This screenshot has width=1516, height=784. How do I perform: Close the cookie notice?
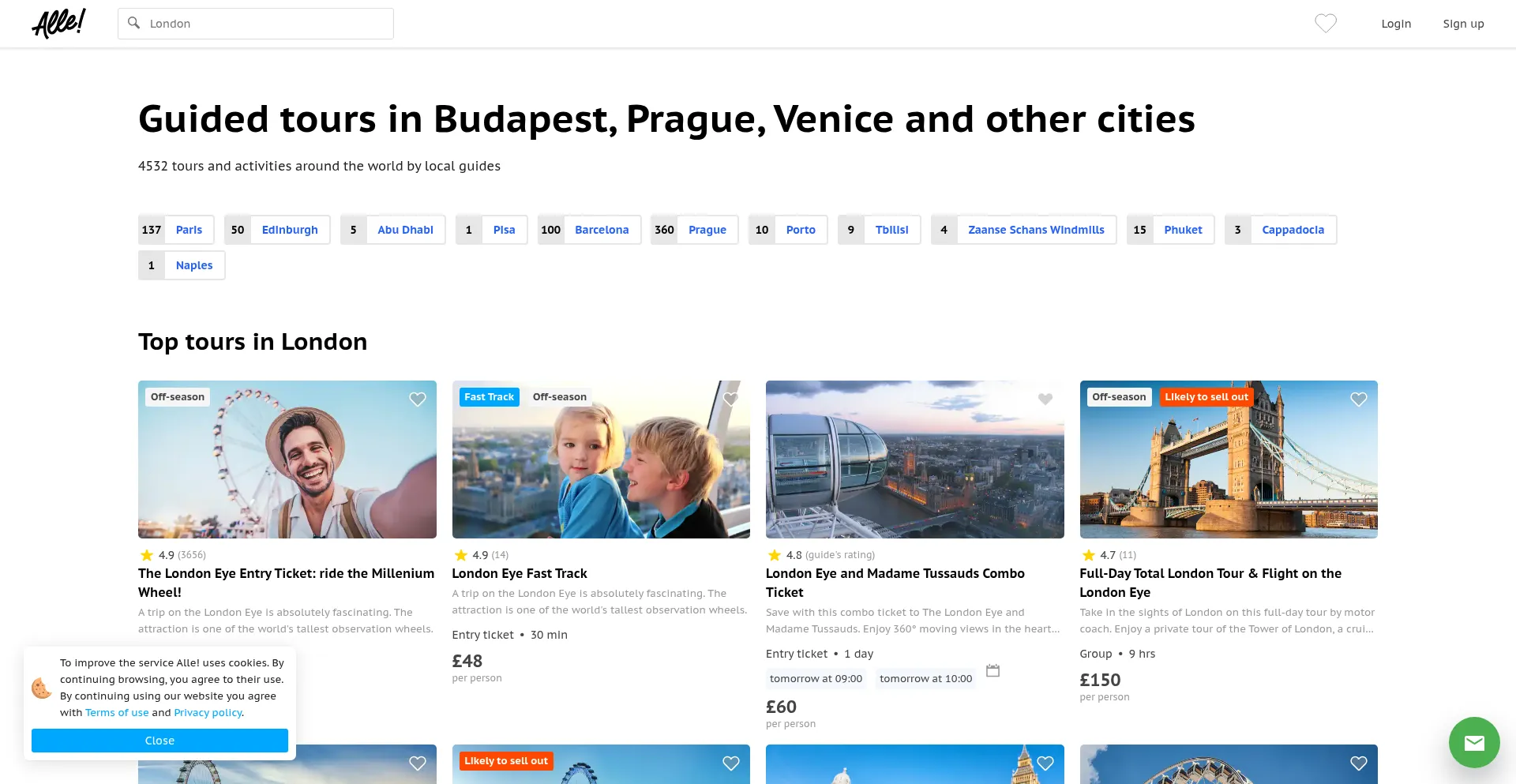click(x=159, y=741)
